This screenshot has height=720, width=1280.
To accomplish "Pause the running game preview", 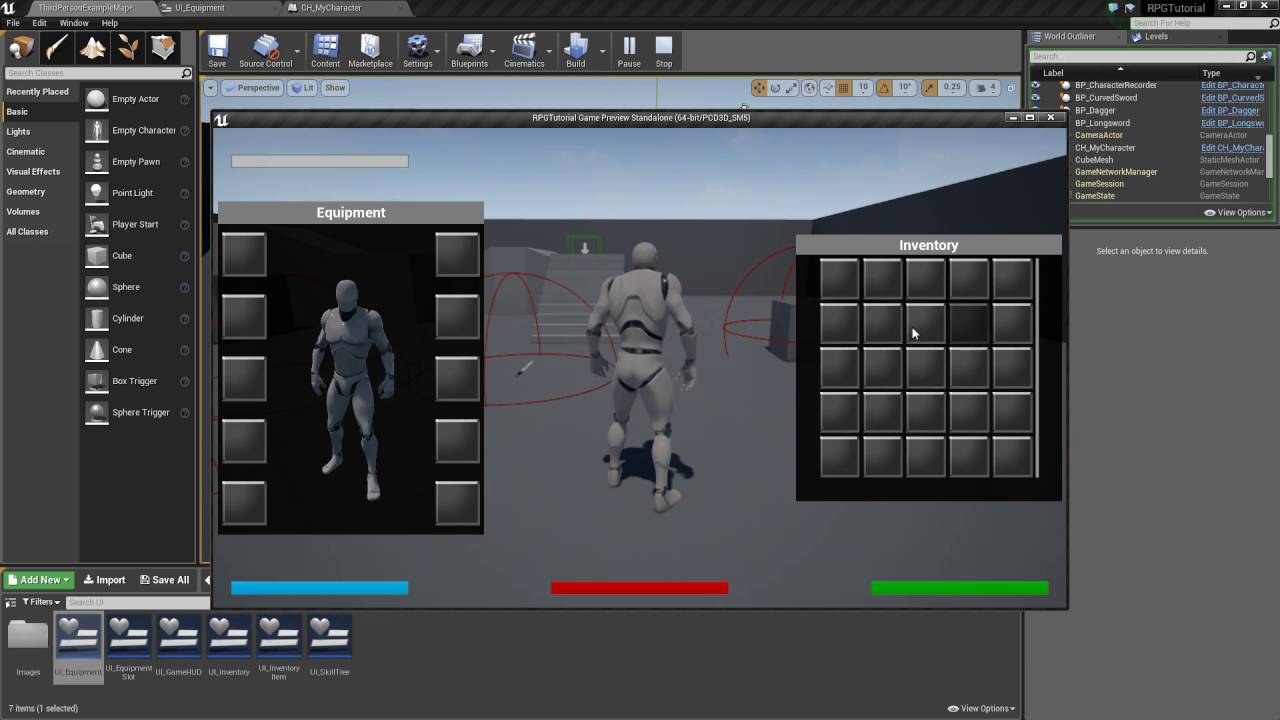I will [x=629, y=50].
